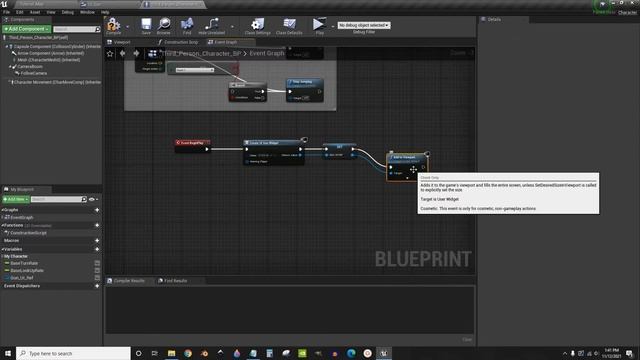The image size is (640, 360).
Task: Collapse the Capsule Component tree node
Action: coord(7,47)
